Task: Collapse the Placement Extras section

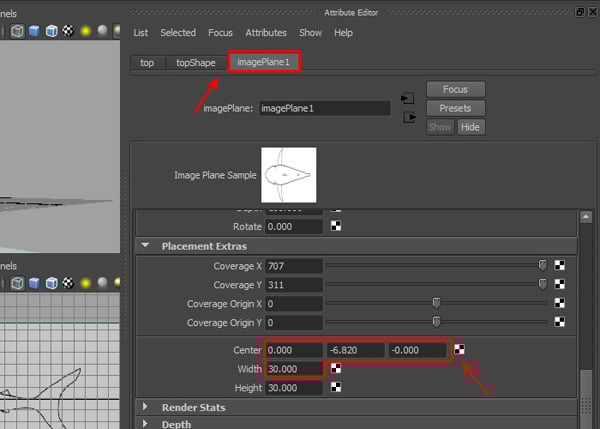Action: 147,245
